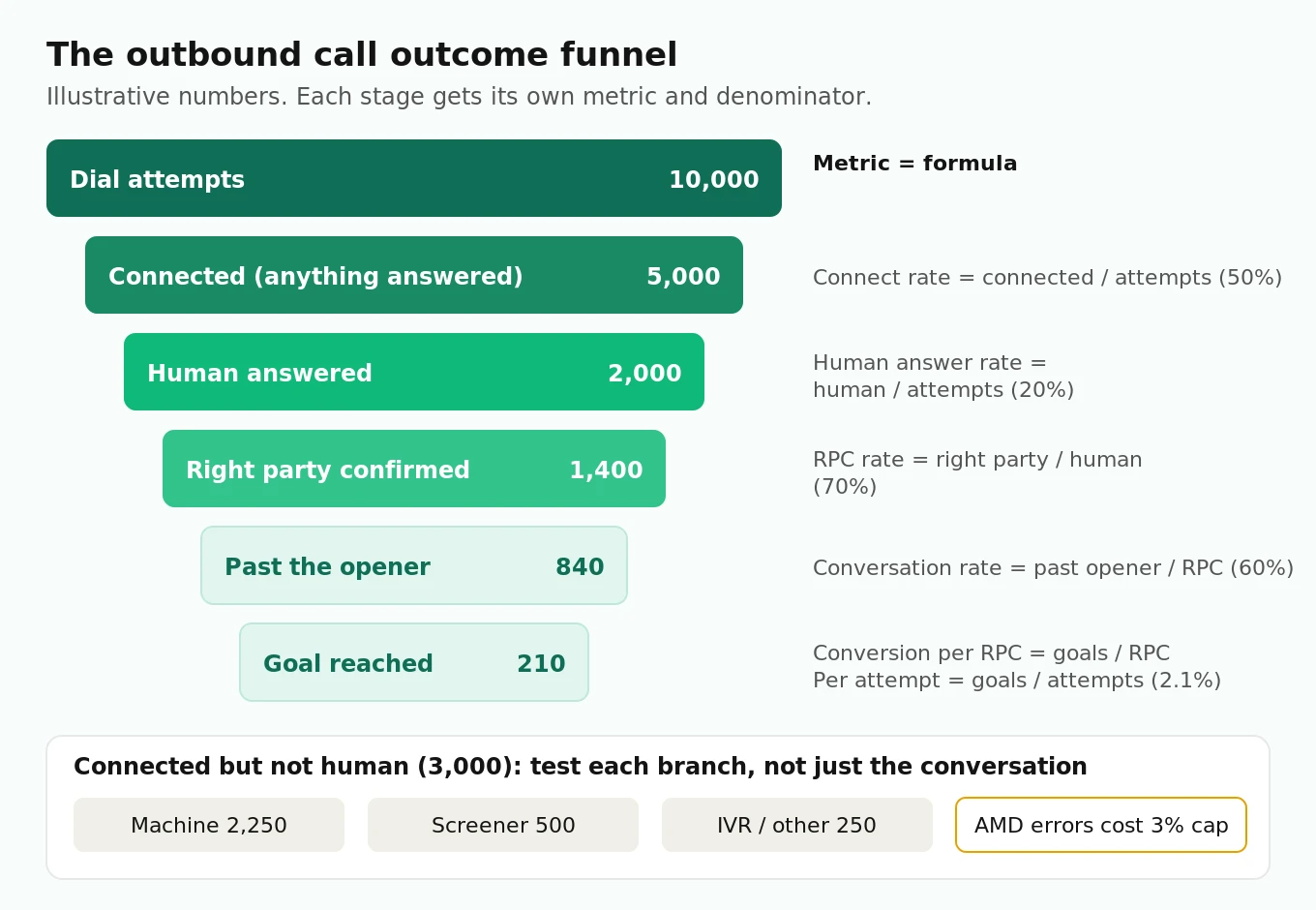Select the Conversation rate formula text
1316x910 pixels.
coord(1053,568)
